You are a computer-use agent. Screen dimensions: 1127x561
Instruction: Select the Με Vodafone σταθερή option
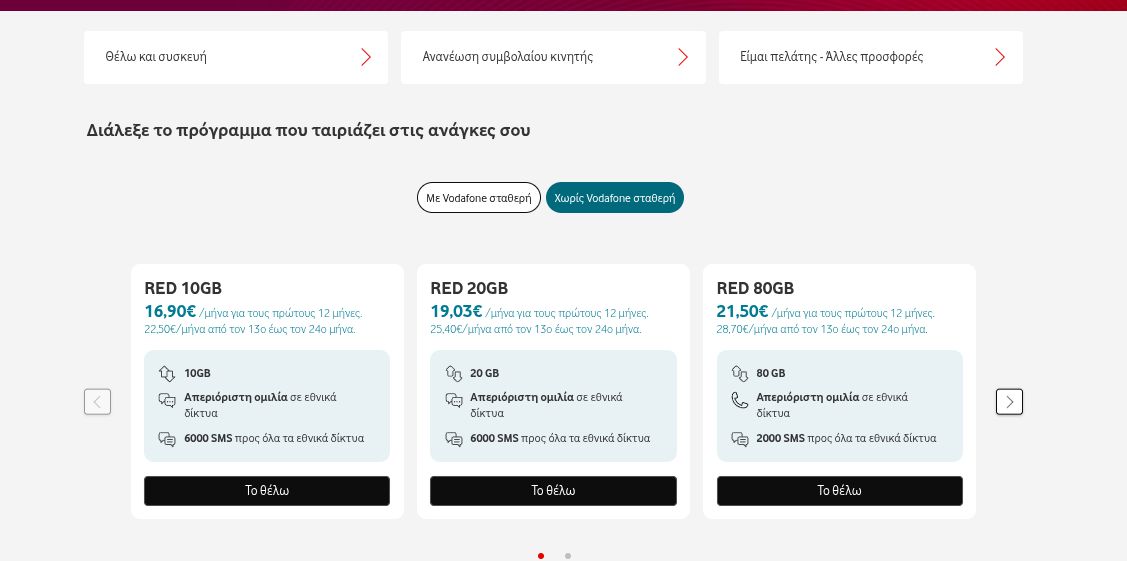coord(479,198)
